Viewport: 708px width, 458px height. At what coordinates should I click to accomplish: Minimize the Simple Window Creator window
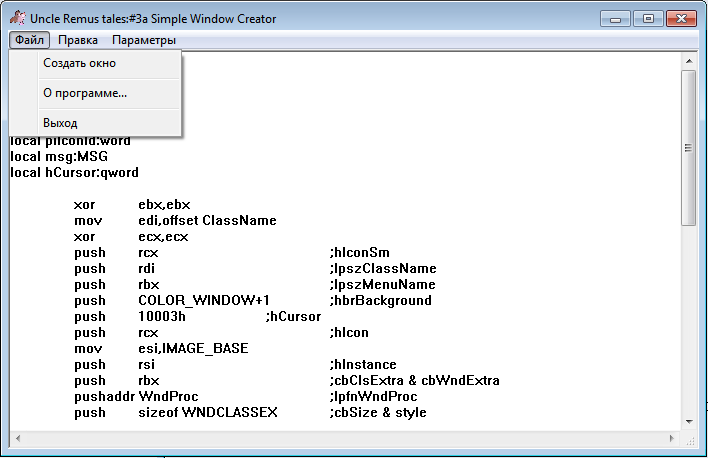click(616, 18)
